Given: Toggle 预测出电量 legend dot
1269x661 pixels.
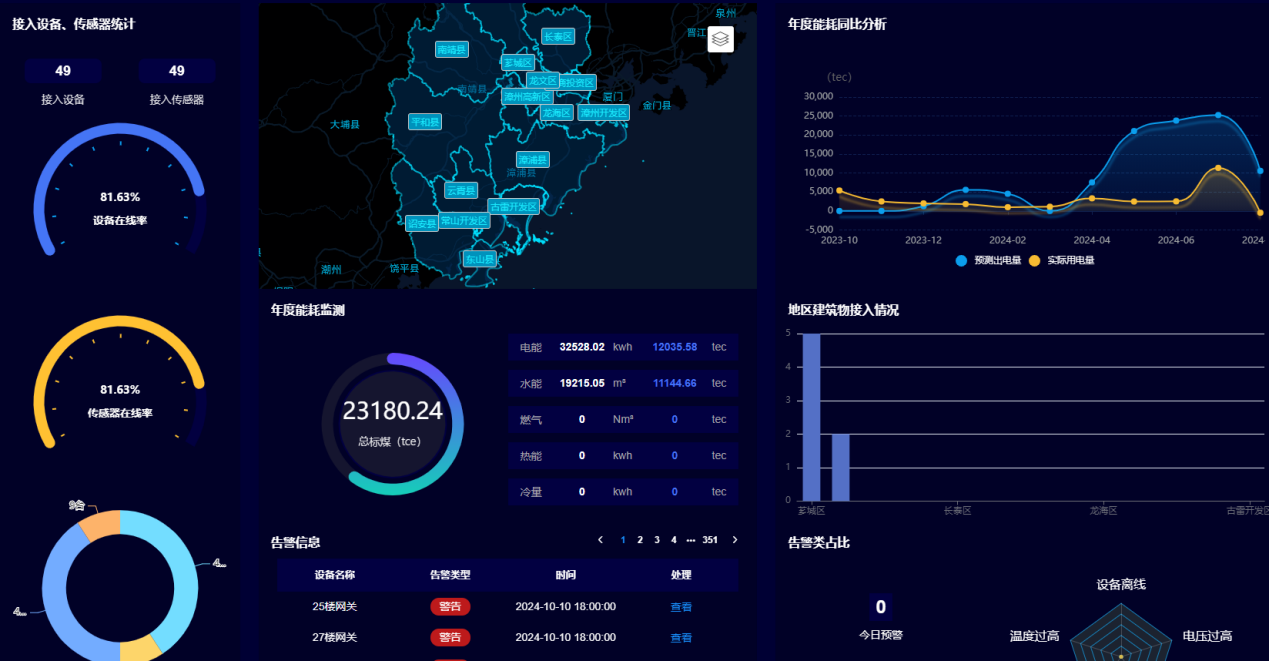Looking at the screenshot, I should click(961, 260).
